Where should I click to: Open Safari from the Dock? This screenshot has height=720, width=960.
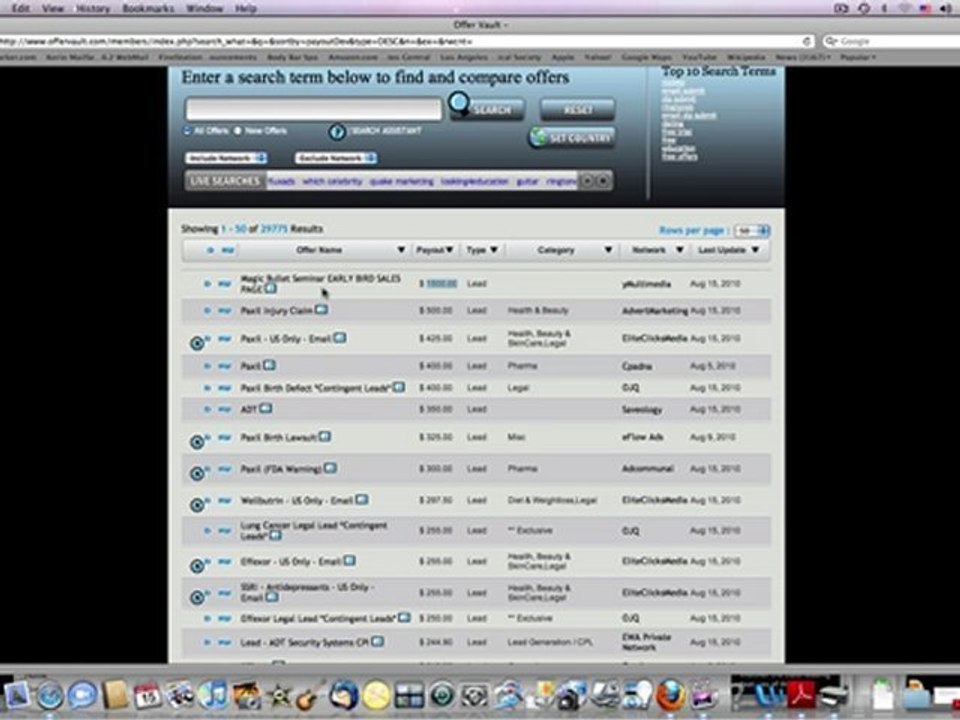[x=50, y=695]
